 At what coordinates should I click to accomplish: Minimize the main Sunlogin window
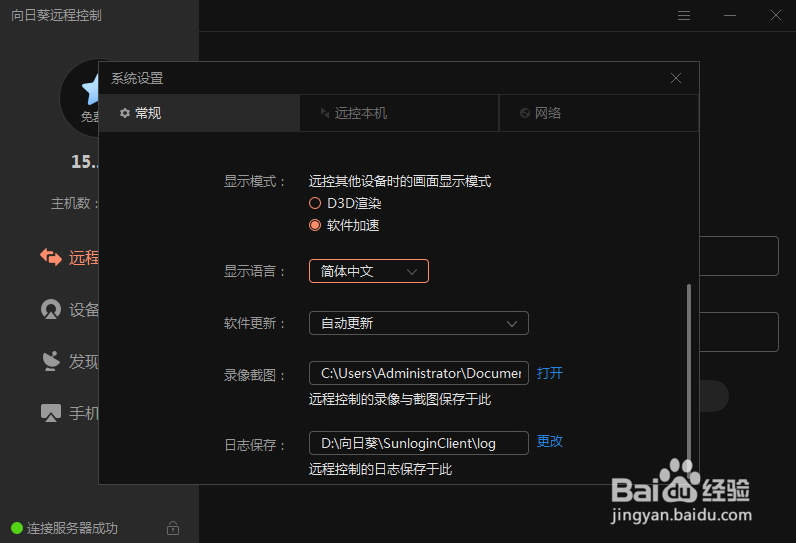pyautogui.click(x=729, y=16)
